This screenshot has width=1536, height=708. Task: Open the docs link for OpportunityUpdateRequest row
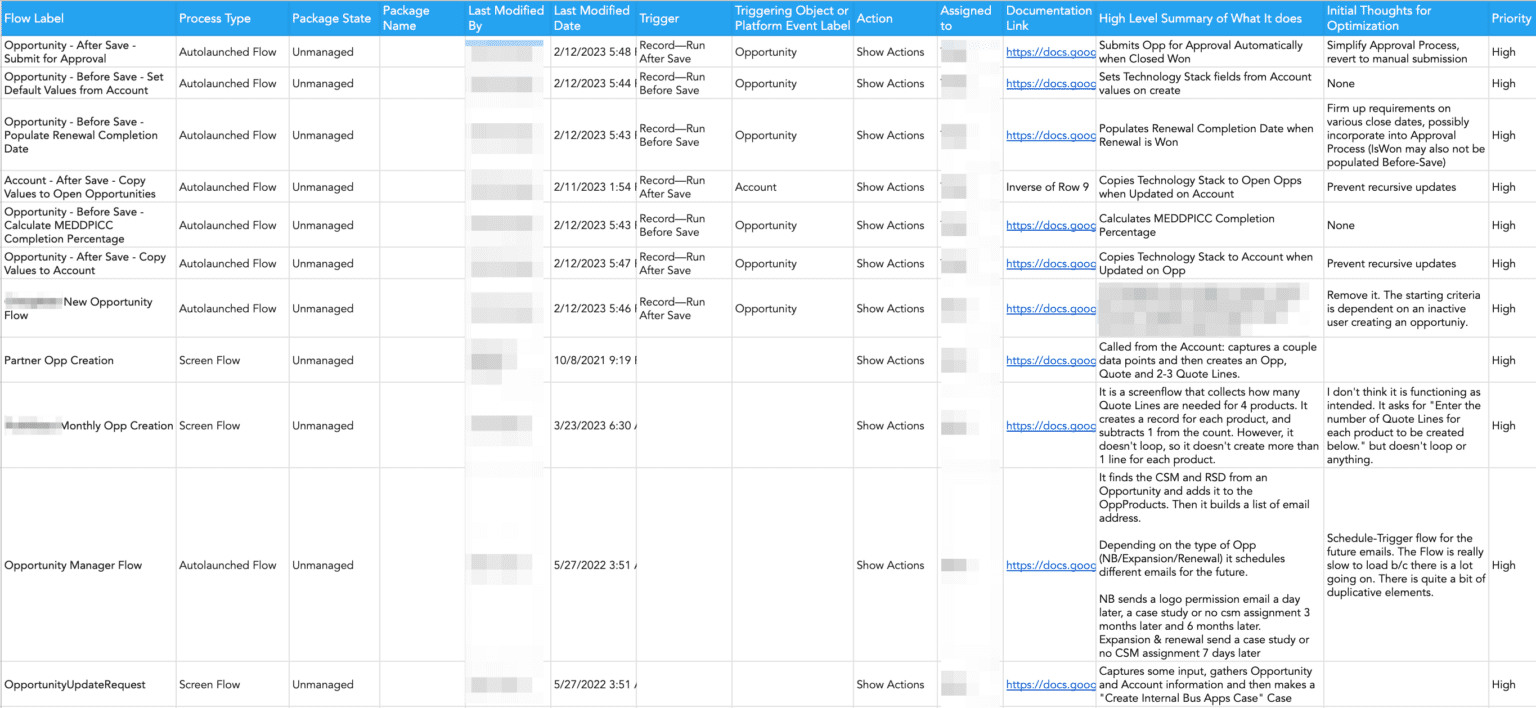click(x=1049, y=684)
